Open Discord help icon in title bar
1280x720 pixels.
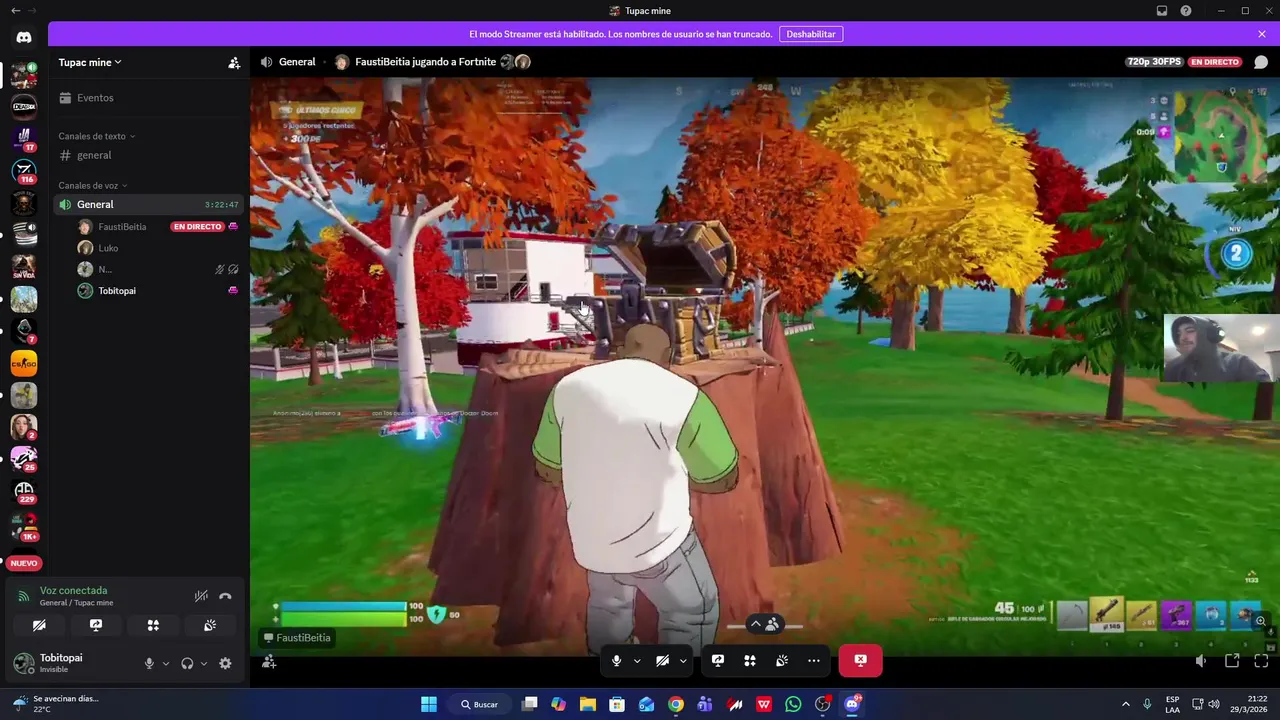(x=1186, y=11)
